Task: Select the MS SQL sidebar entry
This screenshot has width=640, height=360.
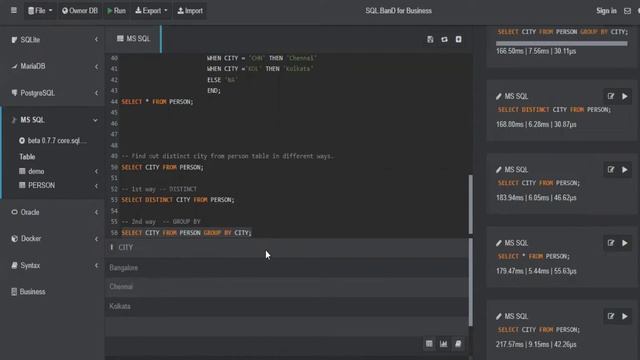Action: (x=32, y=120)
